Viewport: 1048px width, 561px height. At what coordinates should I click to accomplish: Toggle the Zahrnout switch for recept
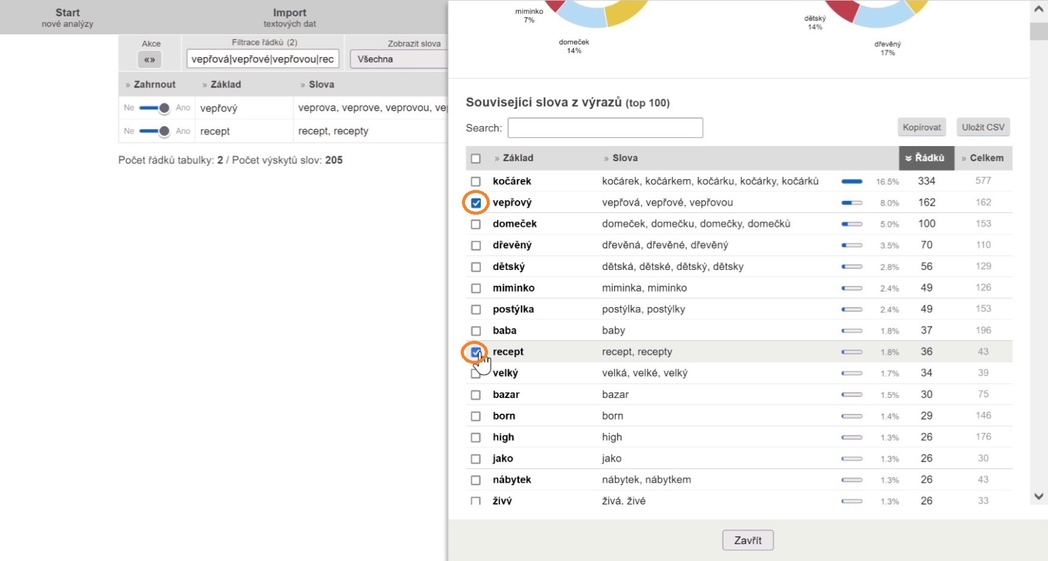(x=155, y=131)
